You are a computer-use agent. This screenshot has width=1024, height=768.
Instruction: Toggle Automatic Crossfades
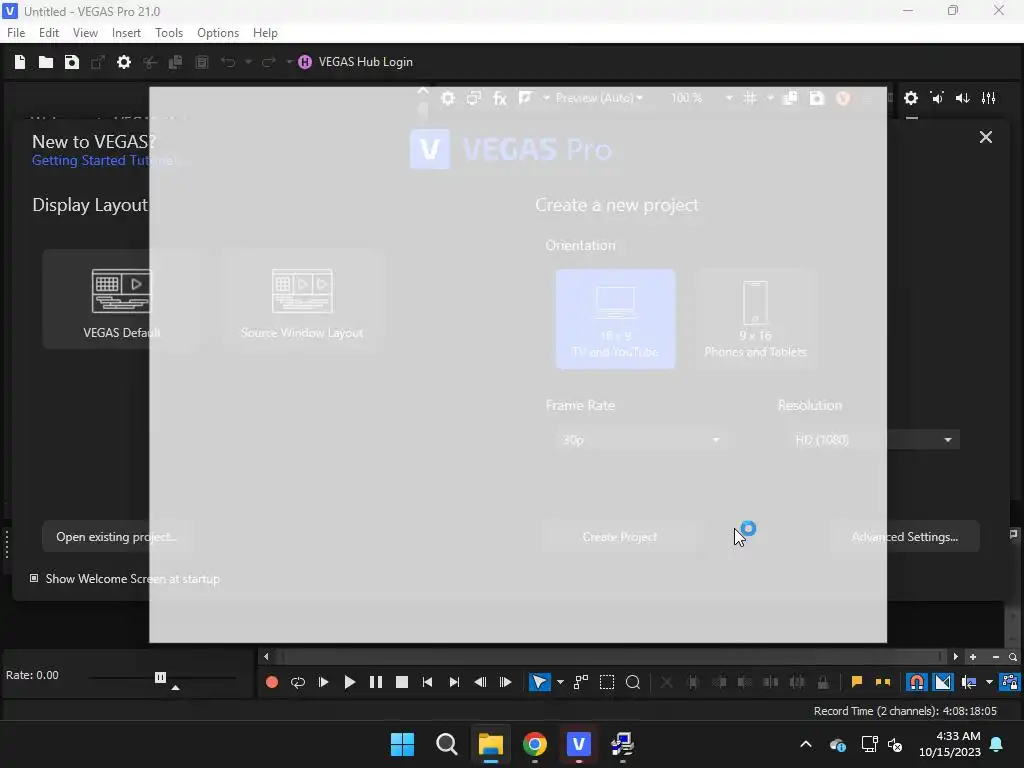click(x=943, y=682)
